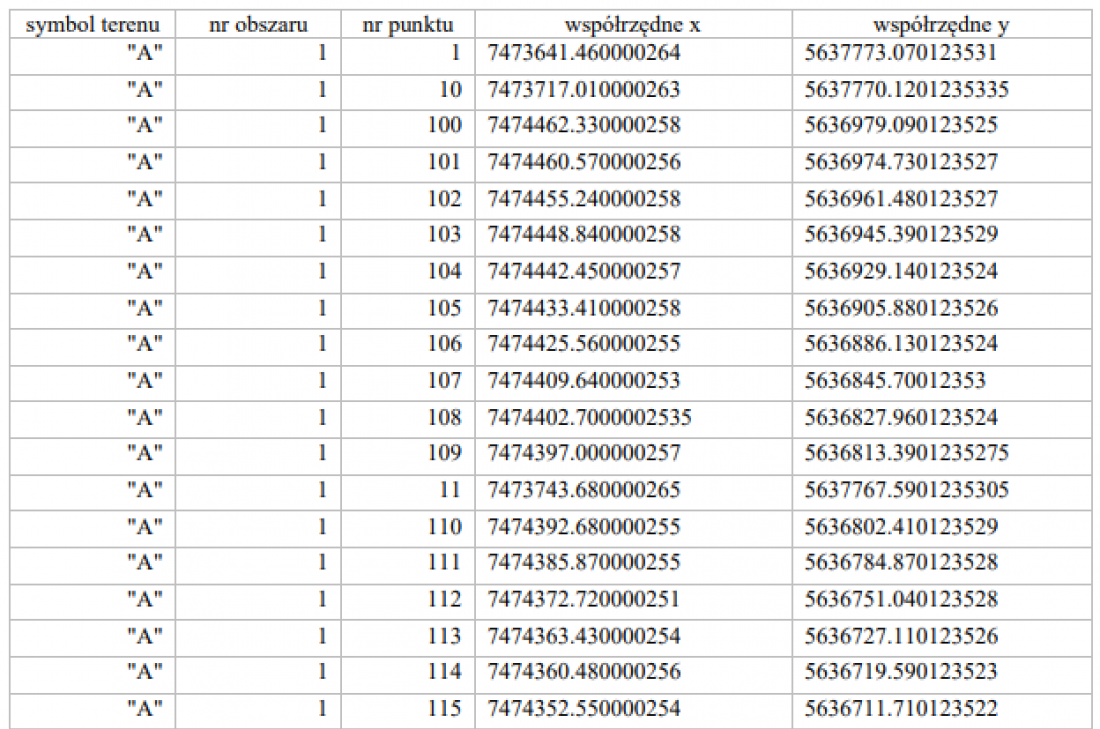Select y value 5636711.710123522
1100x729 pixels.
(x=901, y=709)
